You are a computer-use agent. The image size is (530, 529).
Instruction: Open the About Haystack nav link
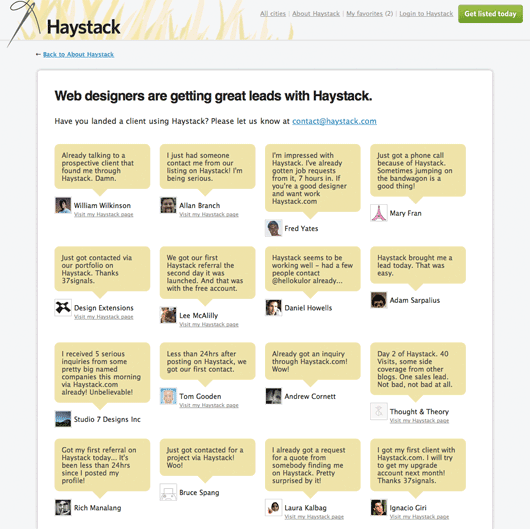coord(316,14)
